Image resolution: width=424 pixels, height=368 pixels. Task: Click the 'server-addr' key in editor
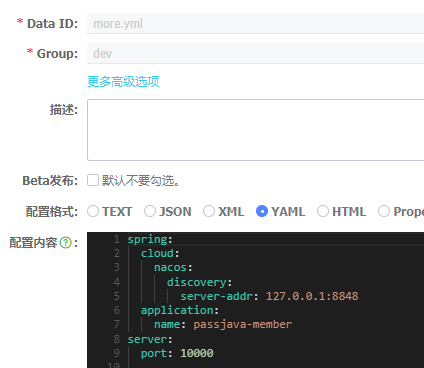(x=216, y=296)
